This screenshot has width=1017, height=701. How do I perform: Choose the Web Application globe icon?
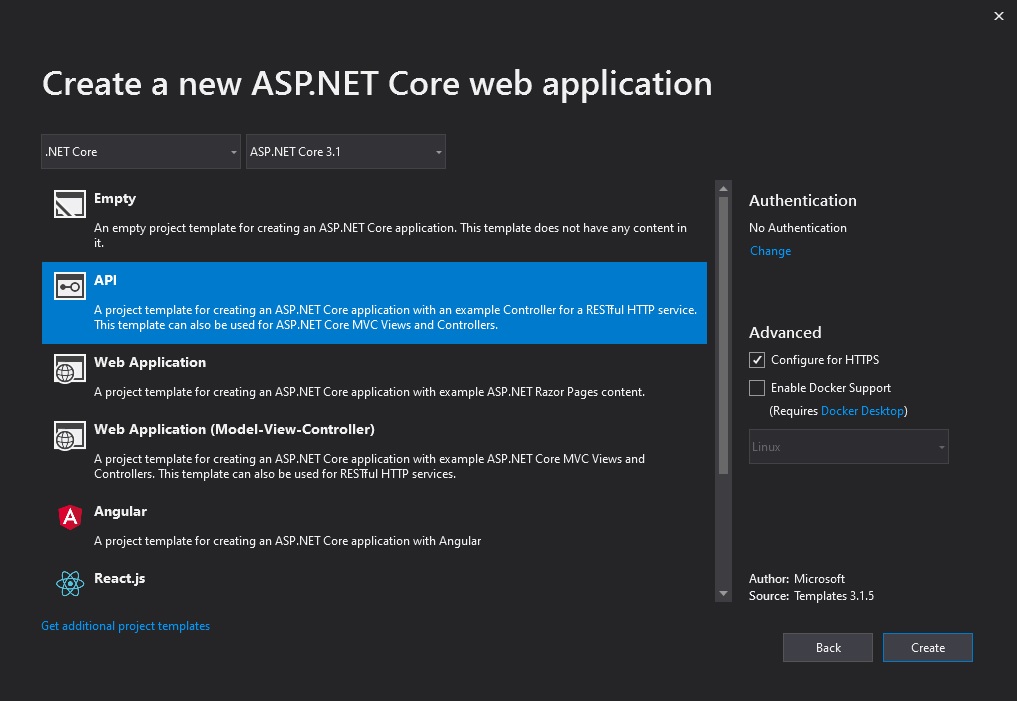tap(70, 368)
